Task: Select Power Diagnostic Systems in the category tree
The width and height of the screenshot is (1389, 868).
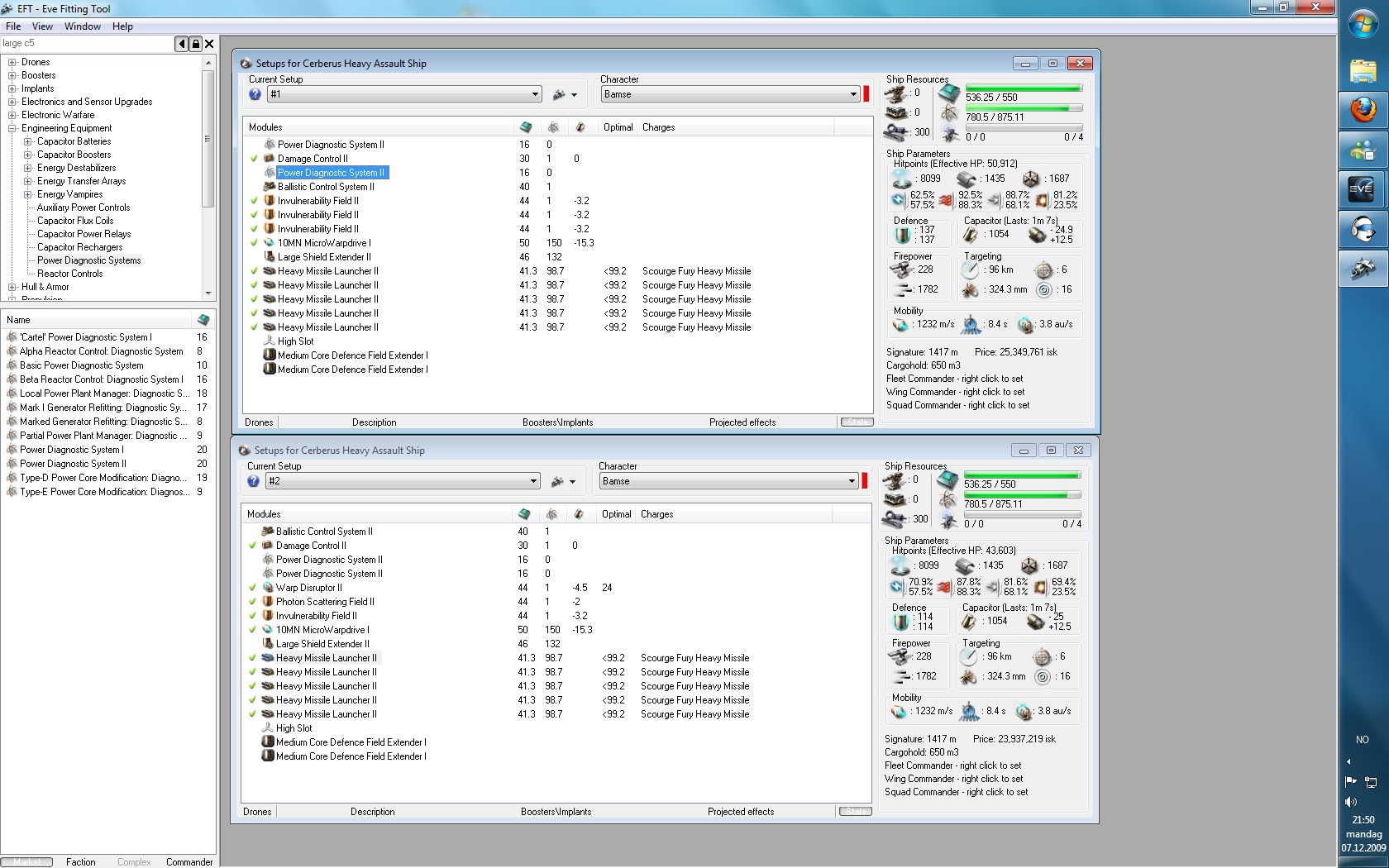Action: coord(88,260)
